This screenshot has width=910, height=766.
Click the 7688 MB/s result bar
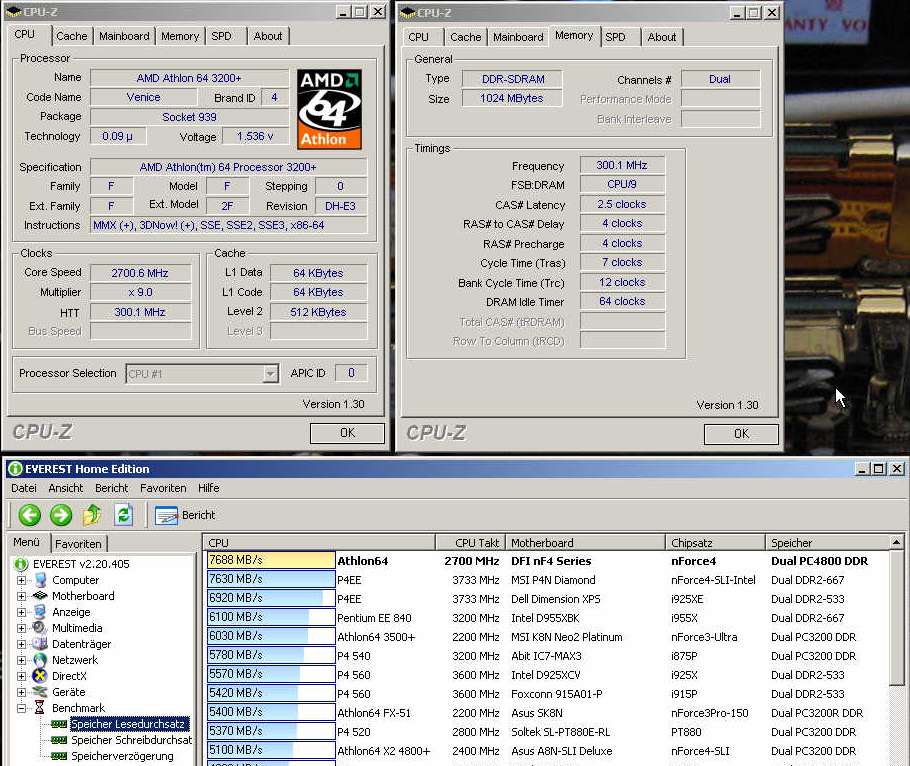point(271,560)
